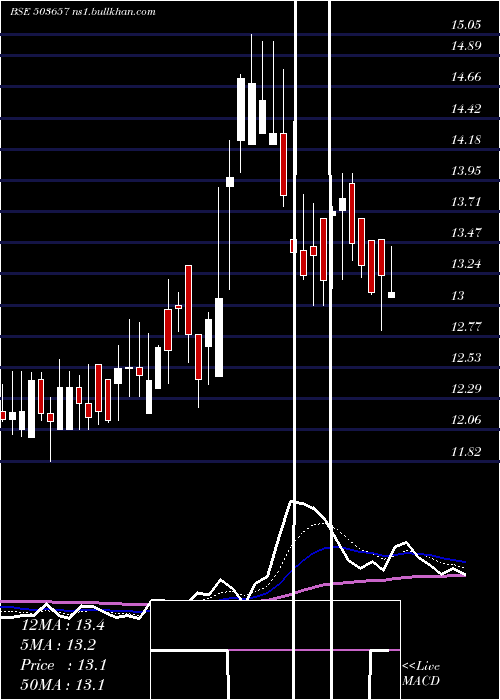The width and height of the screenshot is (500, 700).
Task: Click the MACD label
Action: point(421,681)
